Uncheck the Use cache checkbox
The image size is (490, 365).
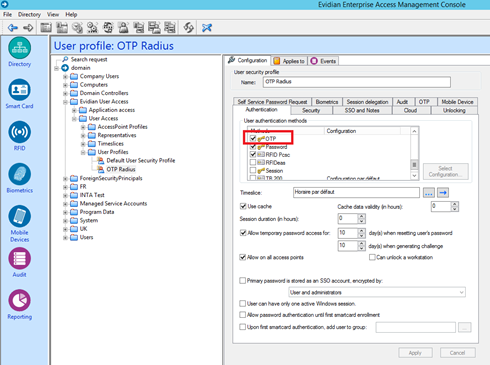pos(243,206)
